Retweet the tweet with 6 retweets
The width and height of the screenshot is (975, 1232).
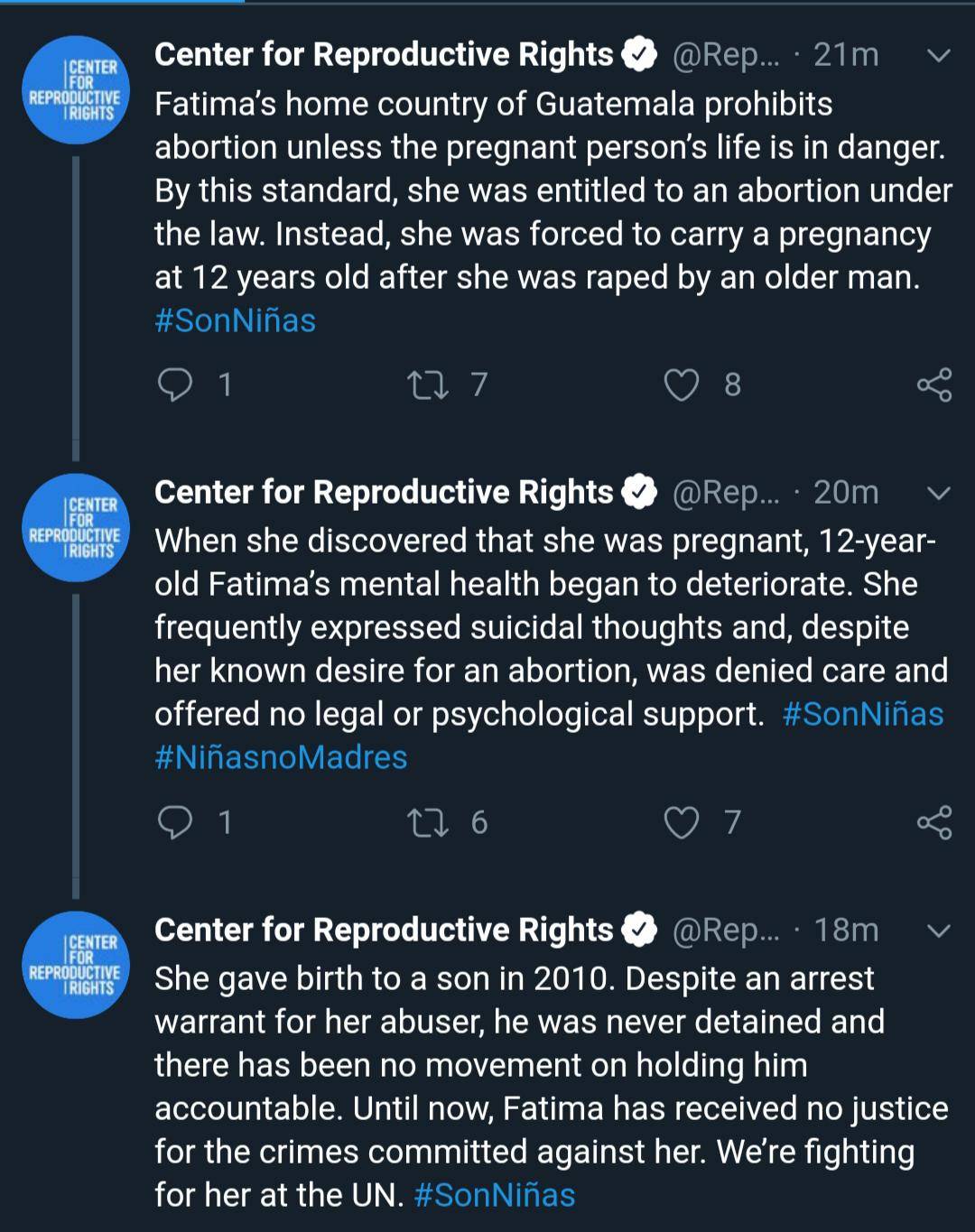tap(427, 823)
